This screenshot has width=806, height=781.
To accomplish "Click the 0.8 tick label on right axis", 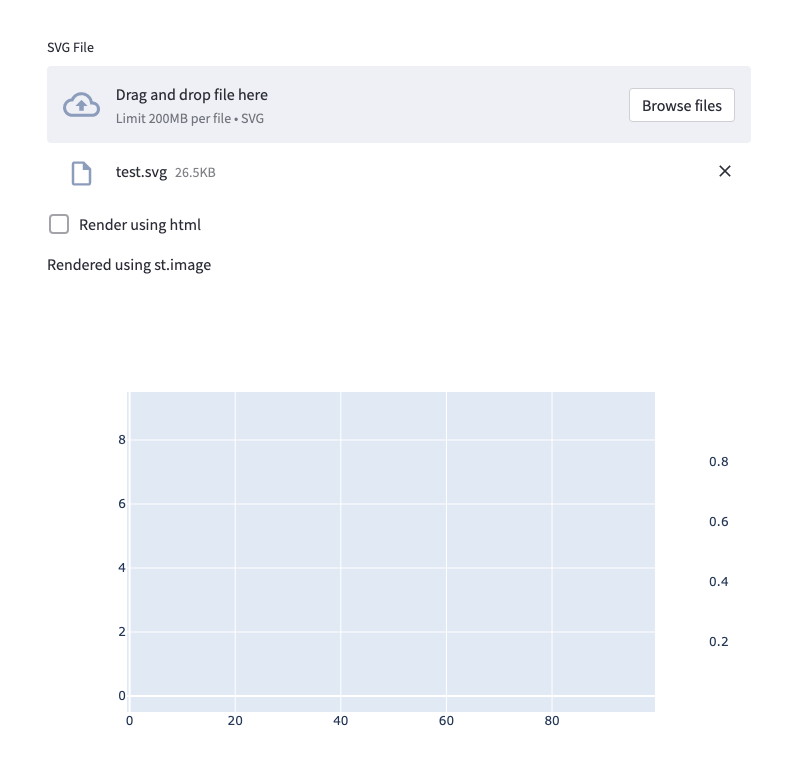I will 721,461.
